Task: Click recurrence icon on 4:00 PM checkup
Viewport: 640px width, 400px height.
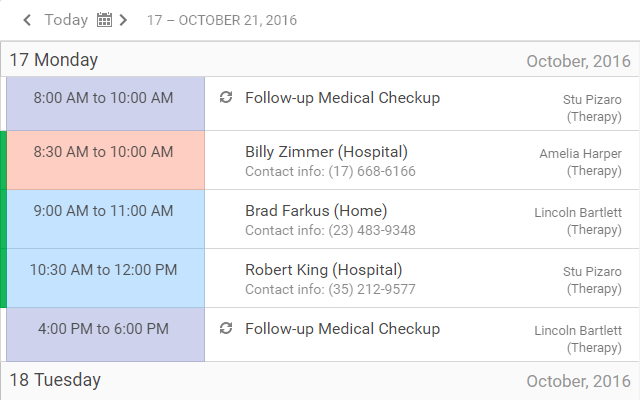Action: [226, 328]
